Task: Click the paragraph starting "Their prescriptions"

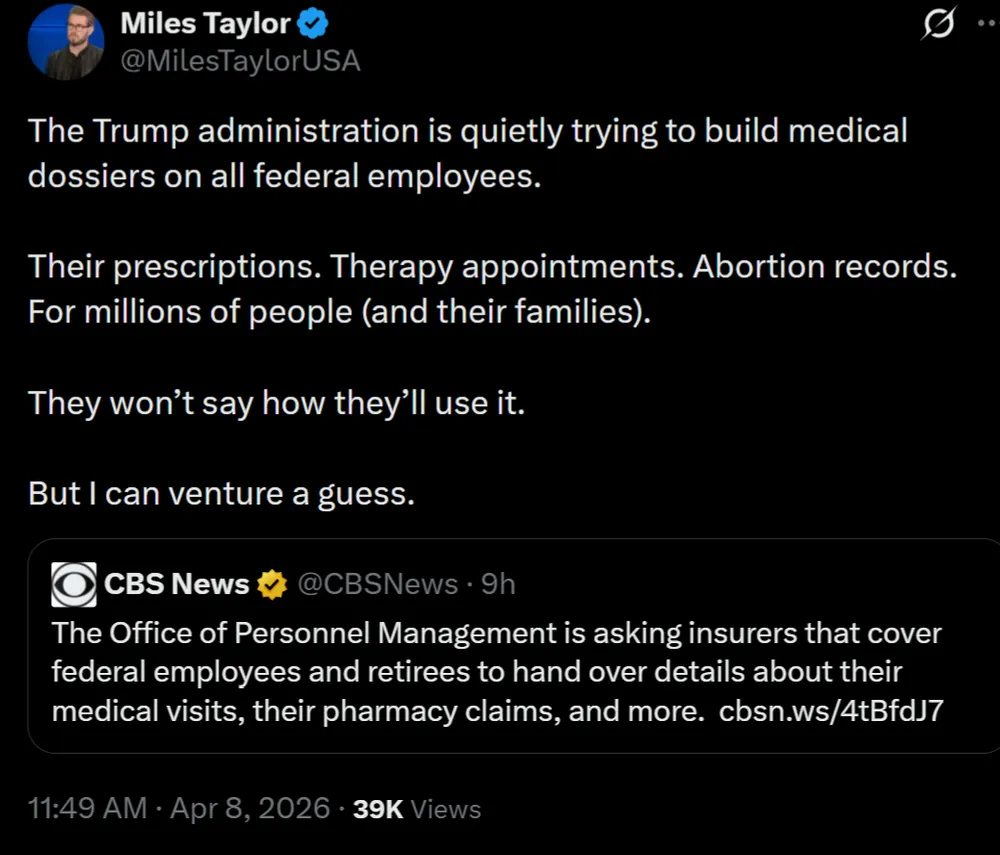Action: (x=492, y=290)
